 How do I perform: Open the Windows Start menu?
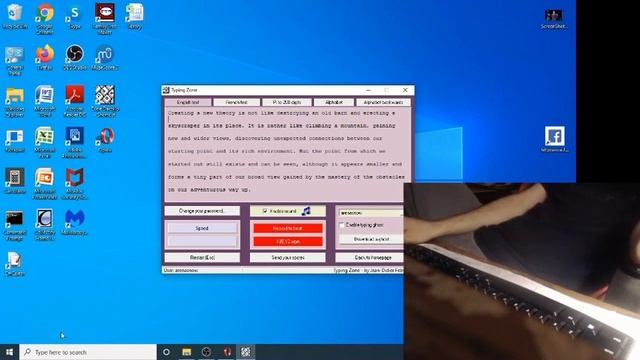click(x=9, y=352)
